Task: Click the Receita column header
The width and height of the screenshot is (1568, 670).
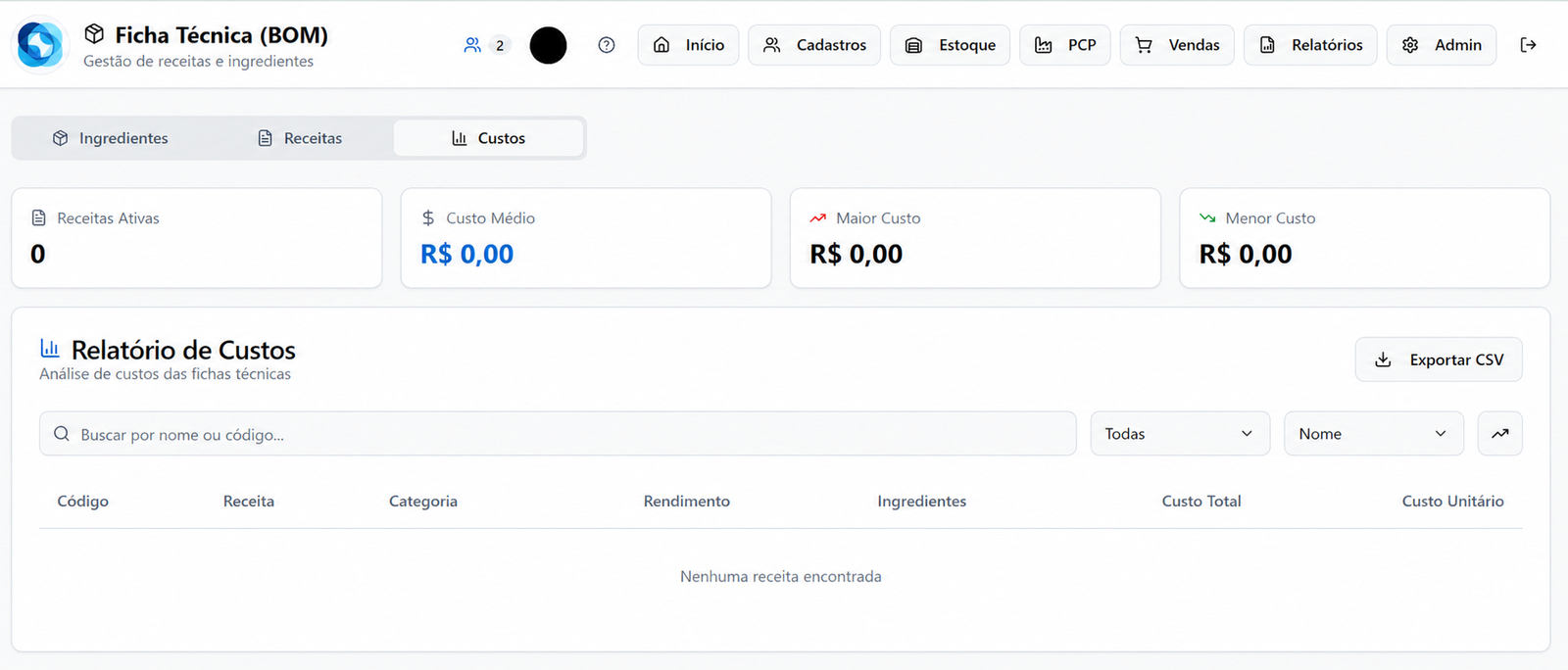Action: click(x=249, y=502)
